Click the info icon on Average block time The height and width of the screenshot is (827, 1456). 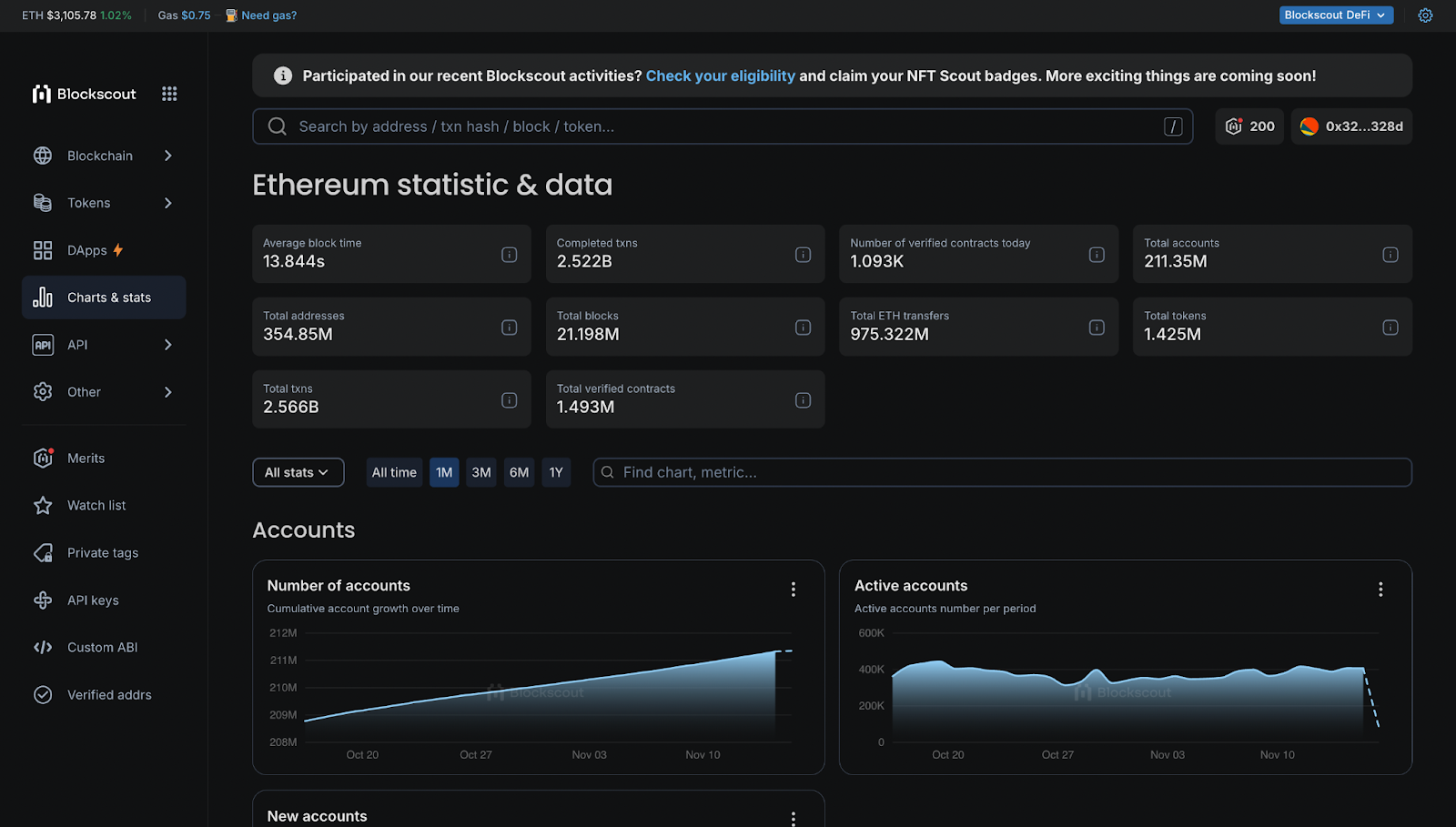click(x=510, y=255)
